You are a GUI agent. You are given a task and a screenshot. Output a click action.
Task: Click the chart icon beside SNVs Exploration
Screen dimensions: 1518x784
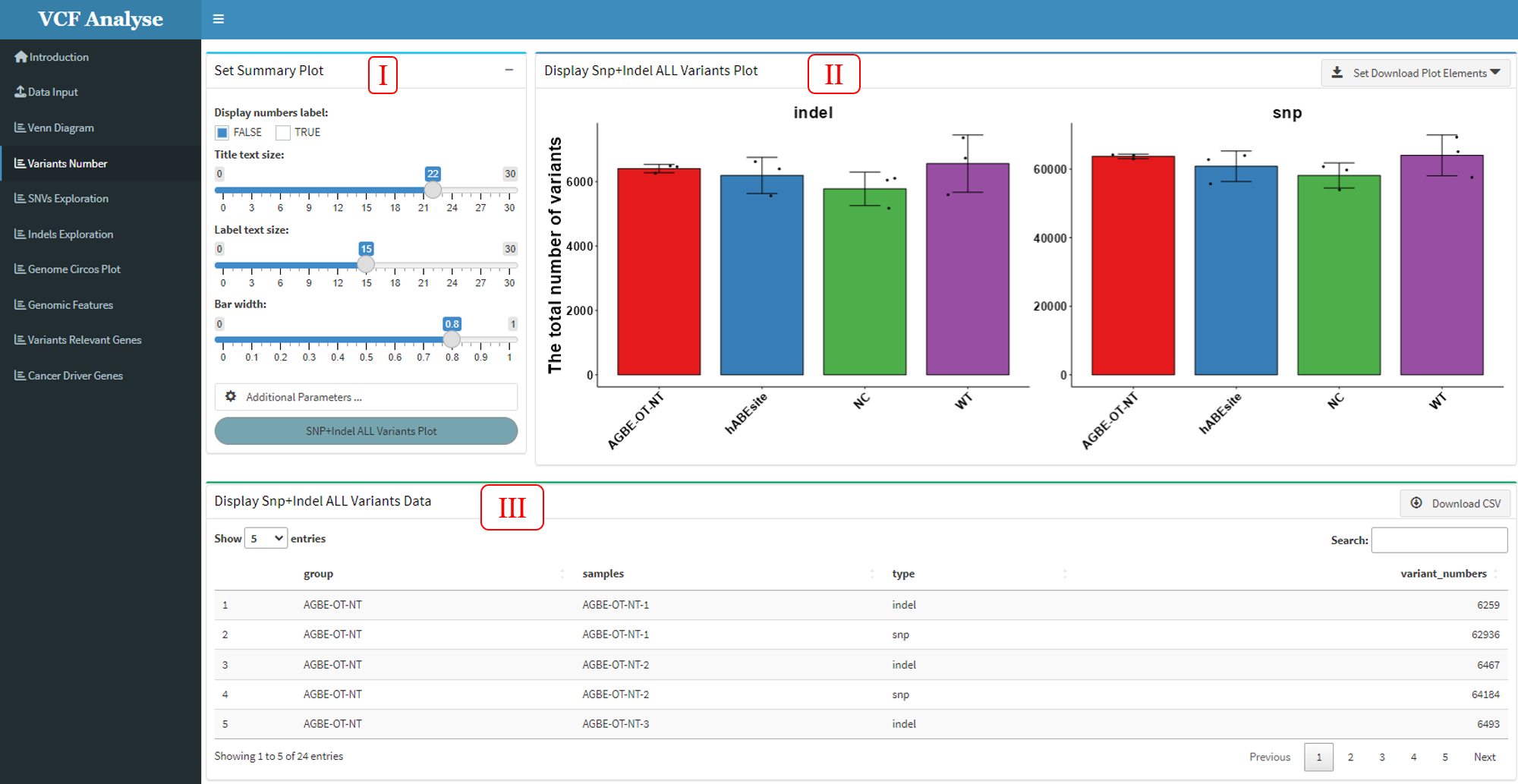click(20, 198)
